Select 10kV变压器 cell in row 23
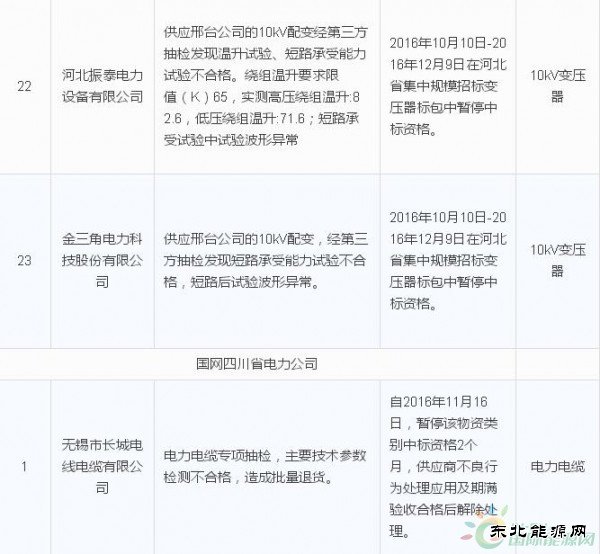 (x=557, y=261)
